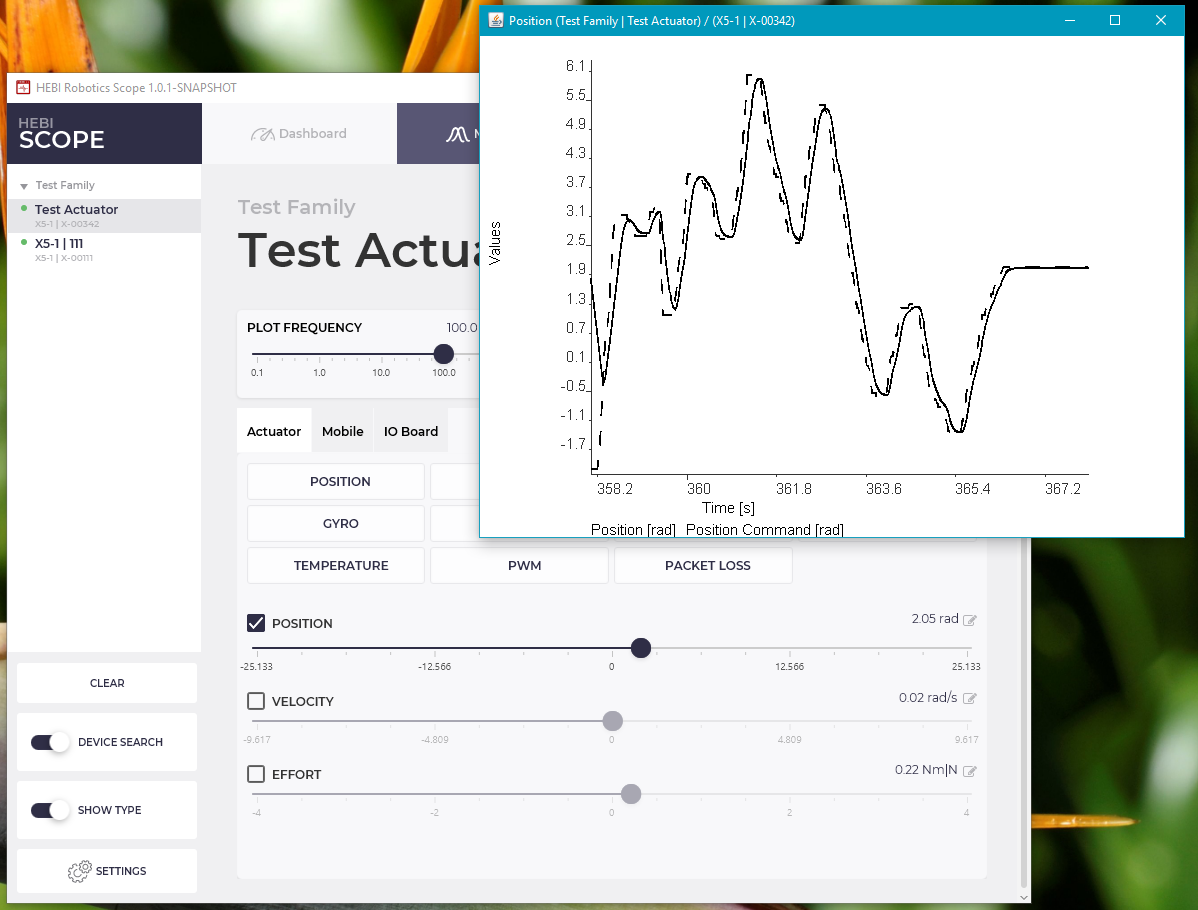Turn off the SHOW TYPE toggle
Image resolution: width=1198 pixels, height=910 pixels.
coord(49,809)
